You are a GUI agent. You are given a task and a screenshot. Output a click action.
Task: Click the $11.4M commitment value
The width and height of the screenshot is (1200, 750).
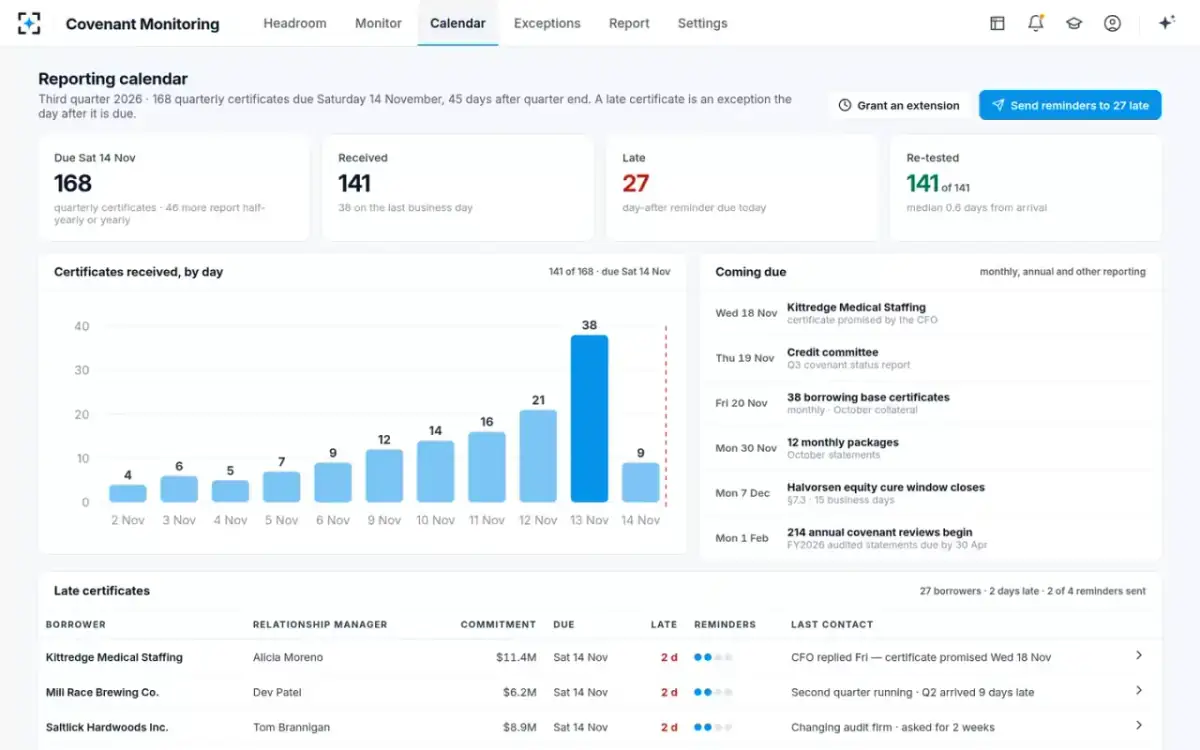tap(517, 657)
